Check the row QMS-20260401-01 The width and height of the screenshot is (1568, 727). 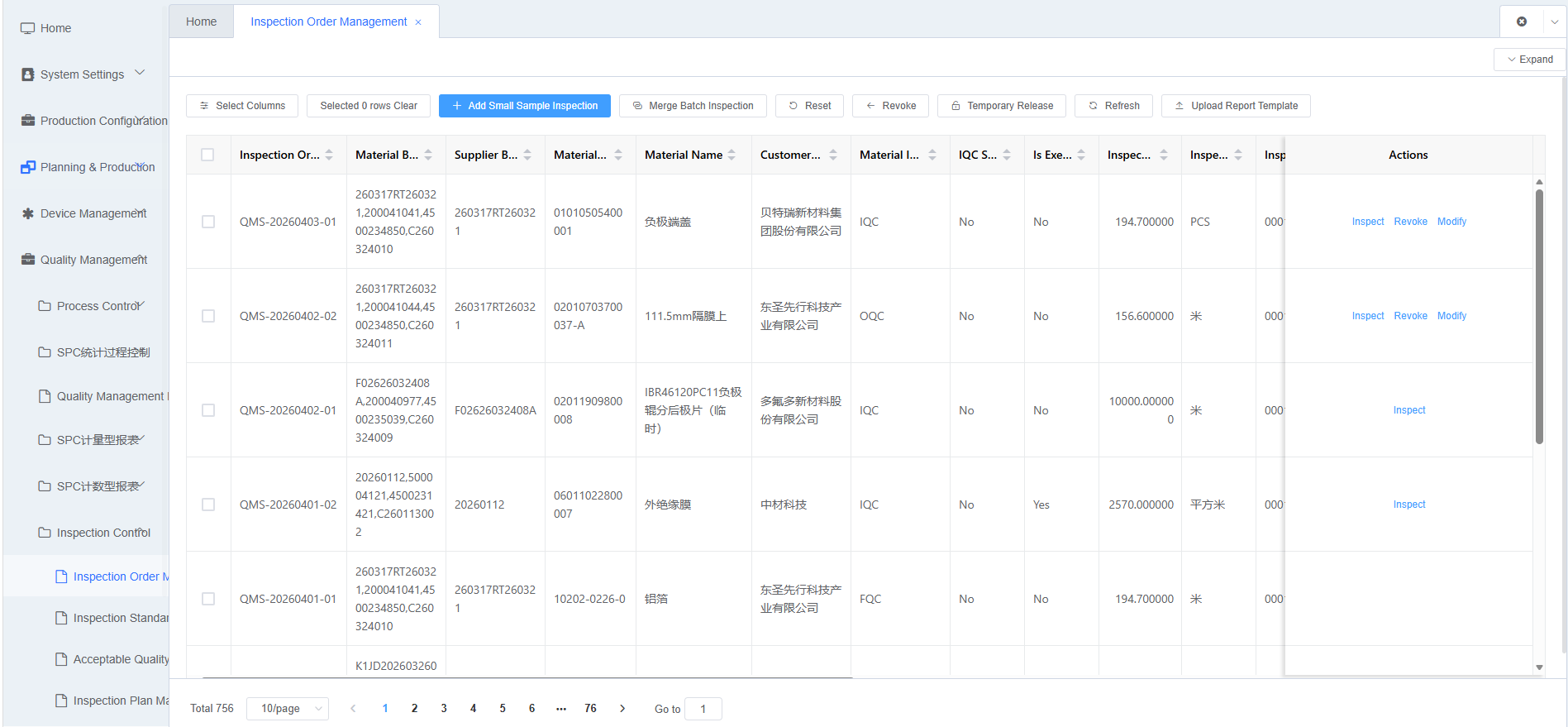coord(208,599)
